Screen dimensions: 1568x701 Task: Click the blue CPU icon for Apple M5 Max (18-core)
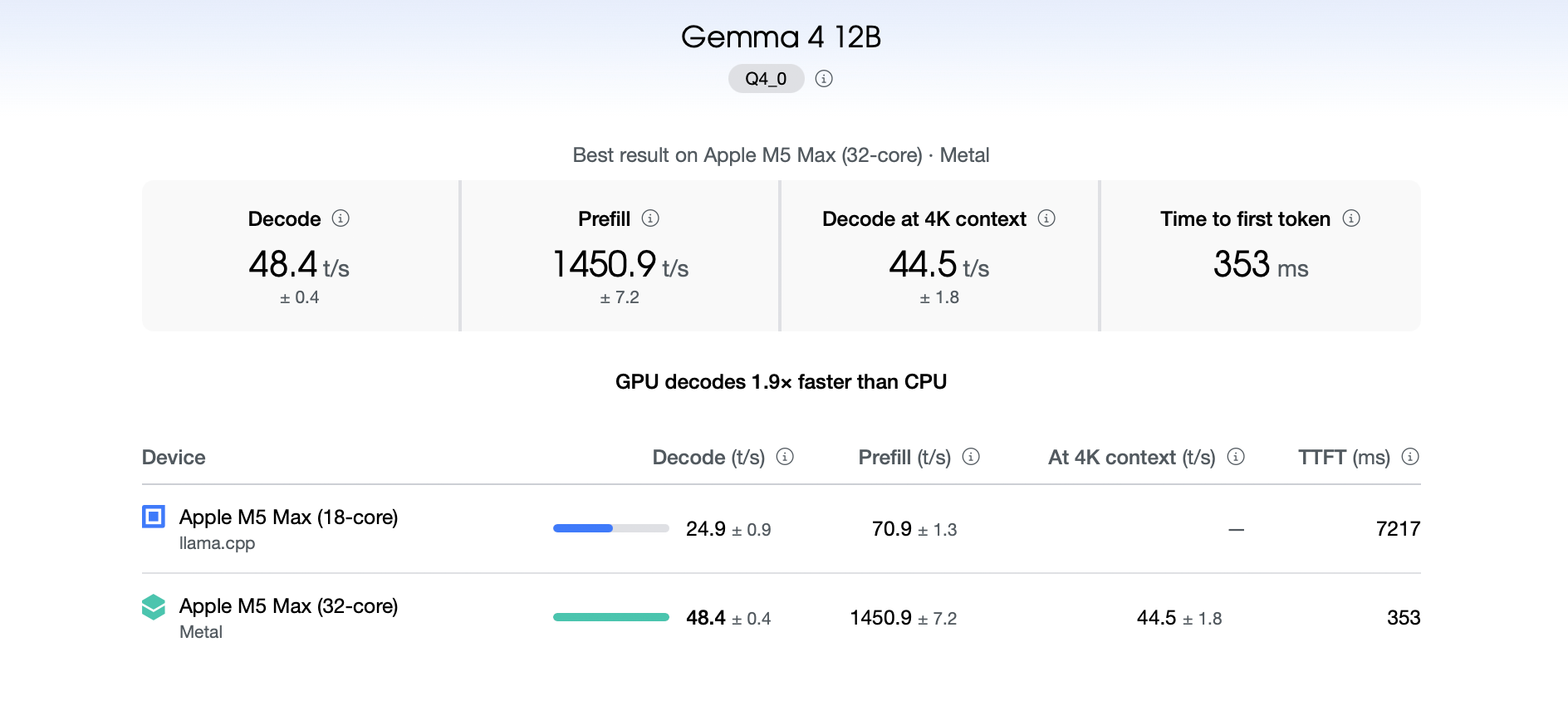[154, 517]
